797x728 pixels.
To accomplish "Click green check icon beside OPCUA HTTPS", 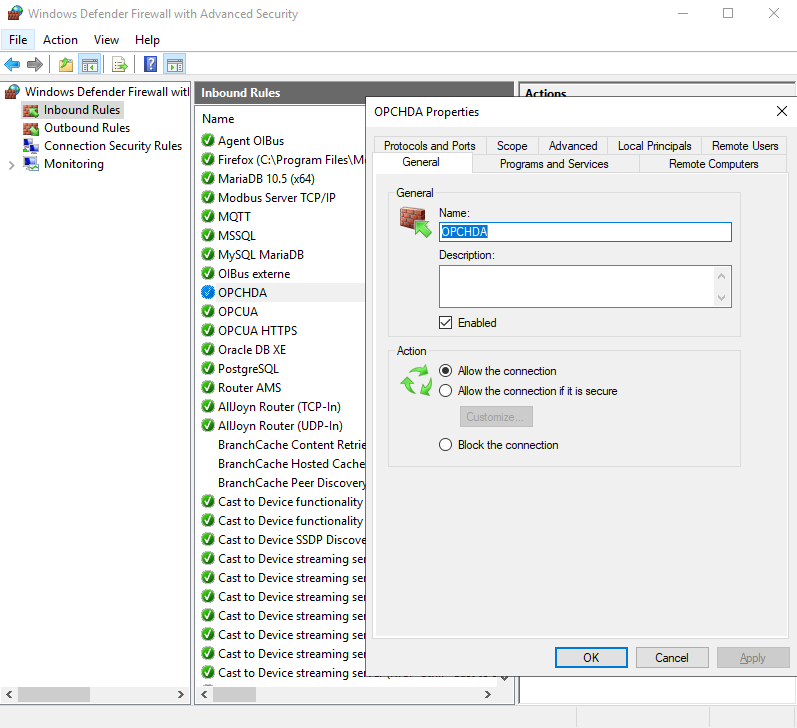I will [x=207, y=330].
